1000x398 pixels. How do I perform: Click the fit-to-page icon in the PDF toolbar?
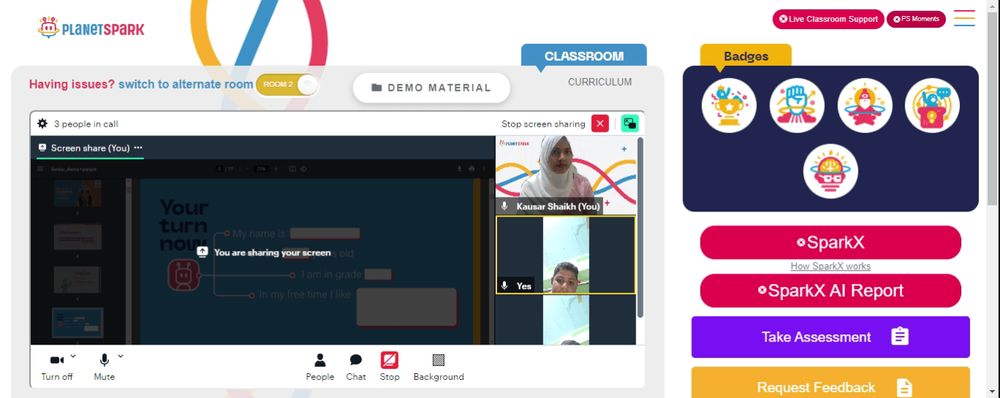[x=292, y=169]
